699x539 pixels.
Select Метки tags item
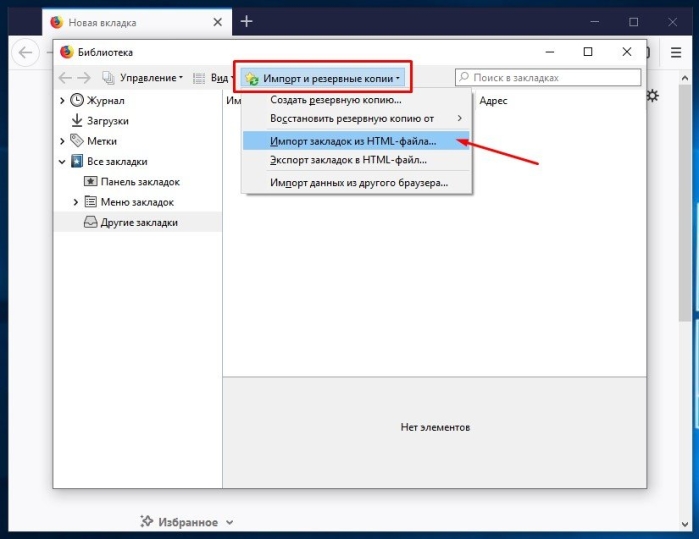click(x=102, y=141)
